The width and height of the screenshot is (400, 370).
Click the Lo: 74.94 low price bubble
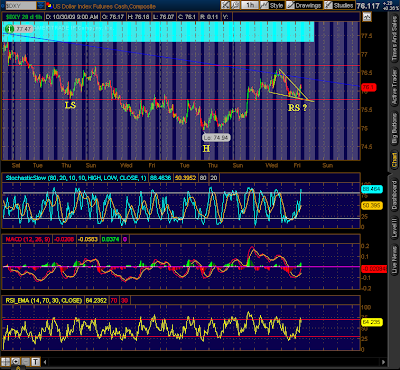216,137
